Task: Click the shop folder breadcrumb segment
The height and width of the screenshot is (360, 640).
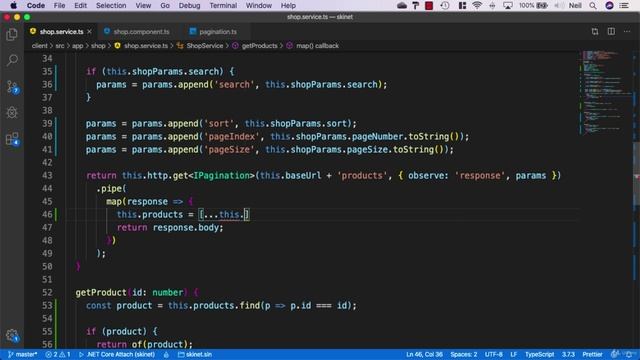Action: [98, 46]
